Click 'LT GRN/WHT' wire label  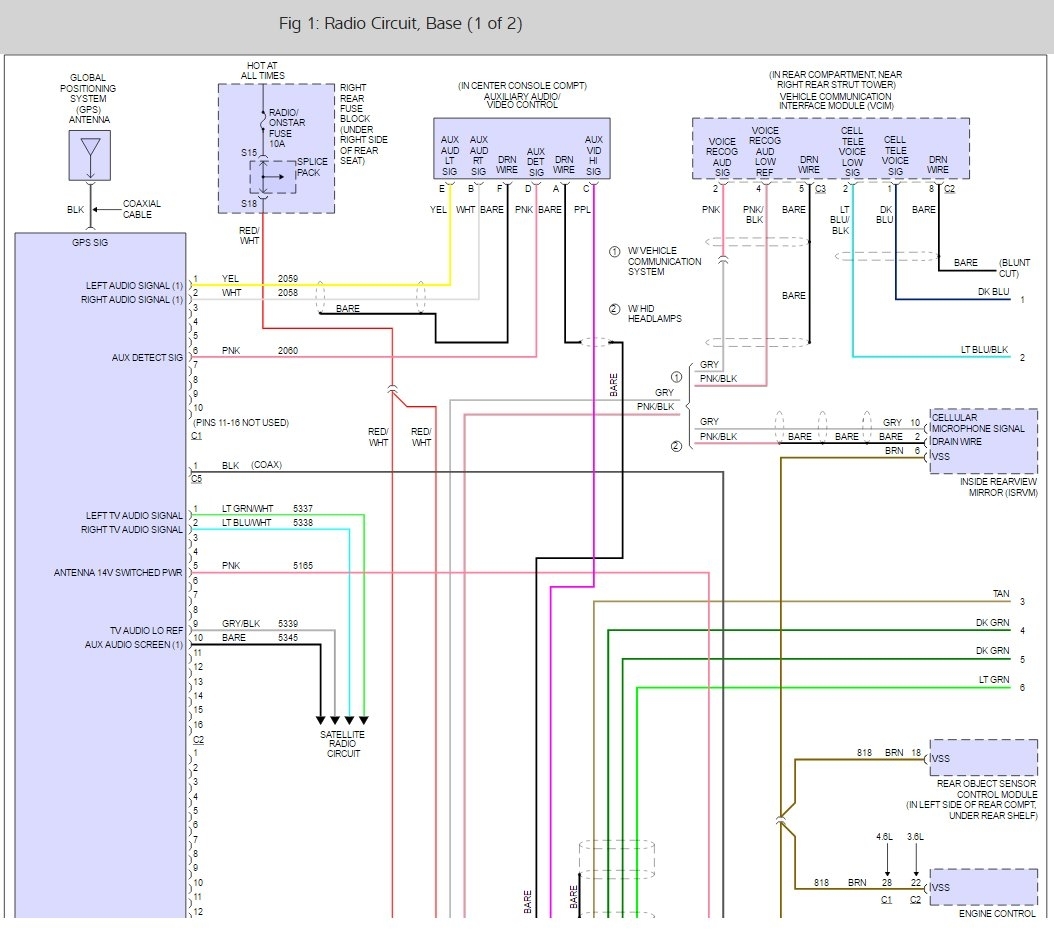247,509
